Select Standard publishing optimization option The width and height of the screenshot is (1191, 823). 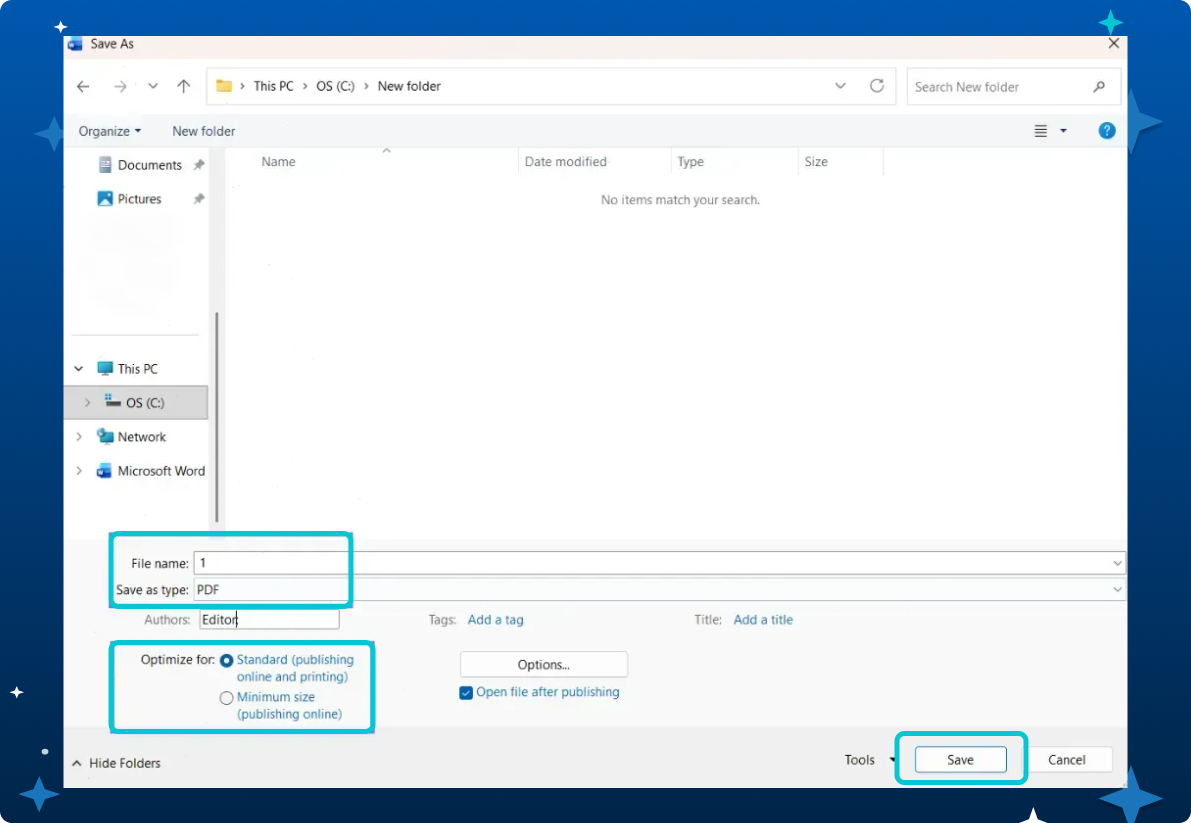point(227,661)
